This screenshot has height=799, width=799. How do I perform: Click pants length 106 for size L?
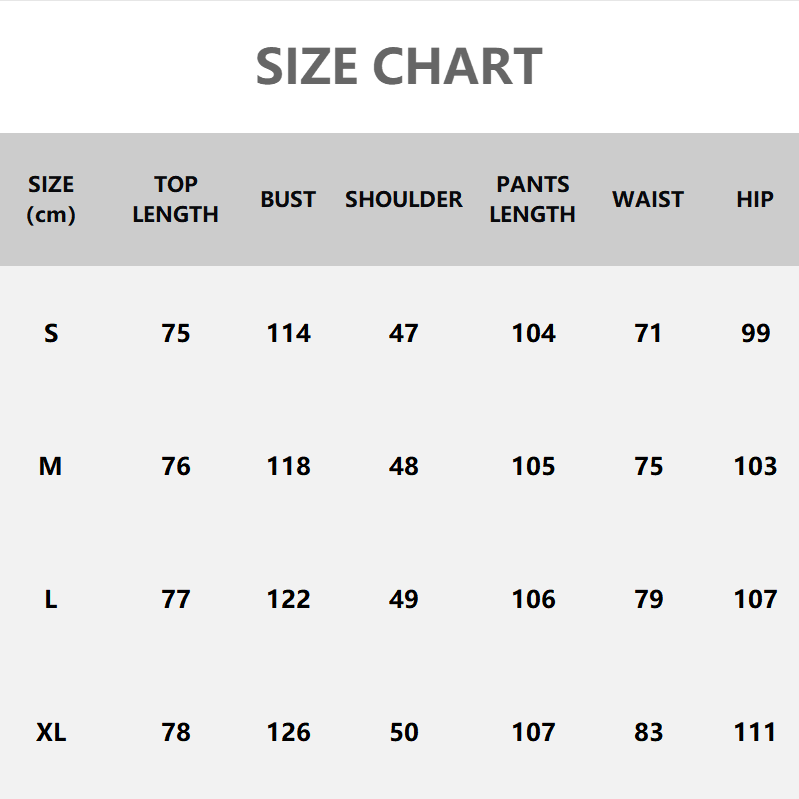click(x=533, y=599)
